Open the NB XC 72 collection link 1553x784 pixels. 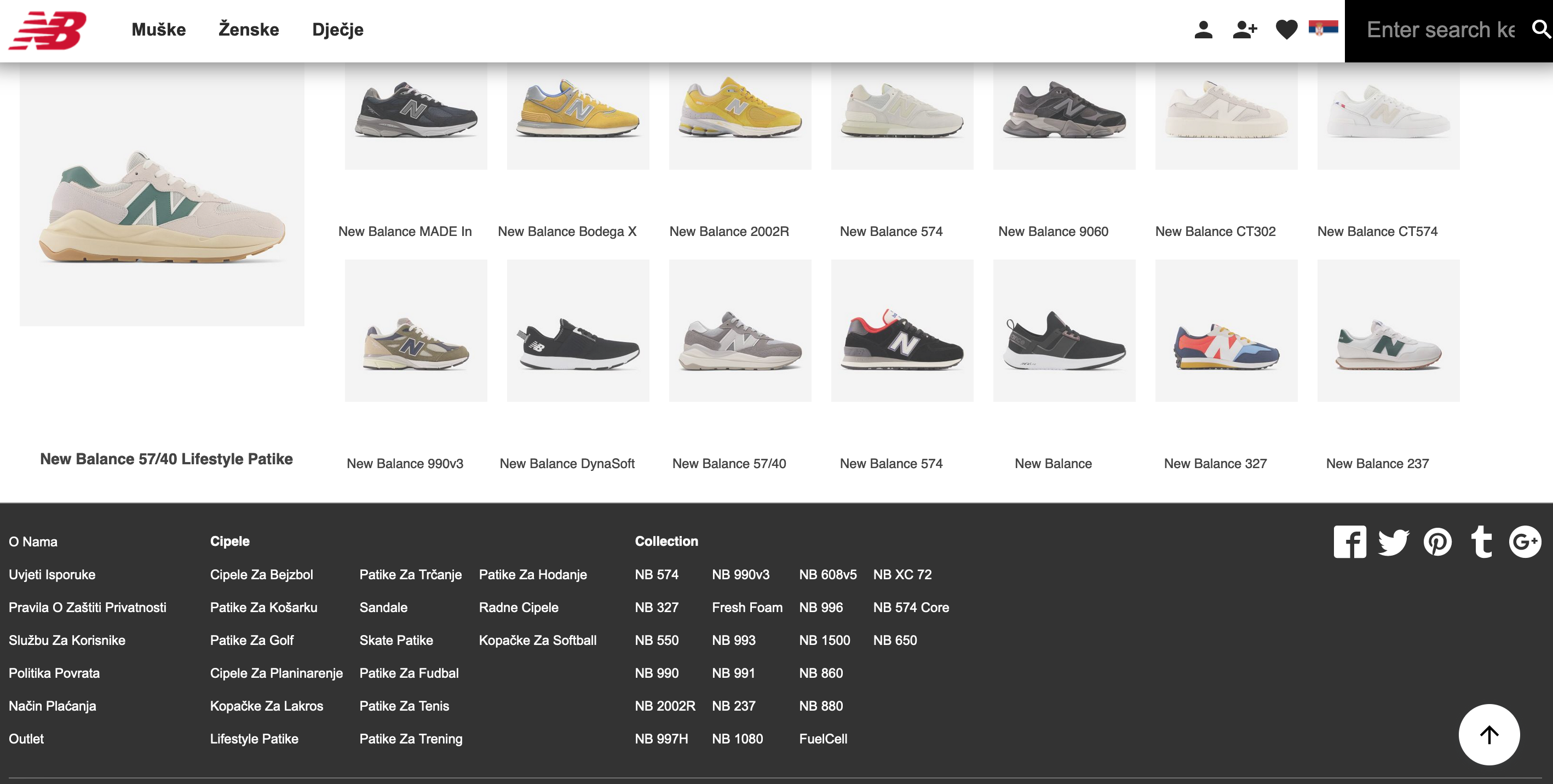point(902,574)
